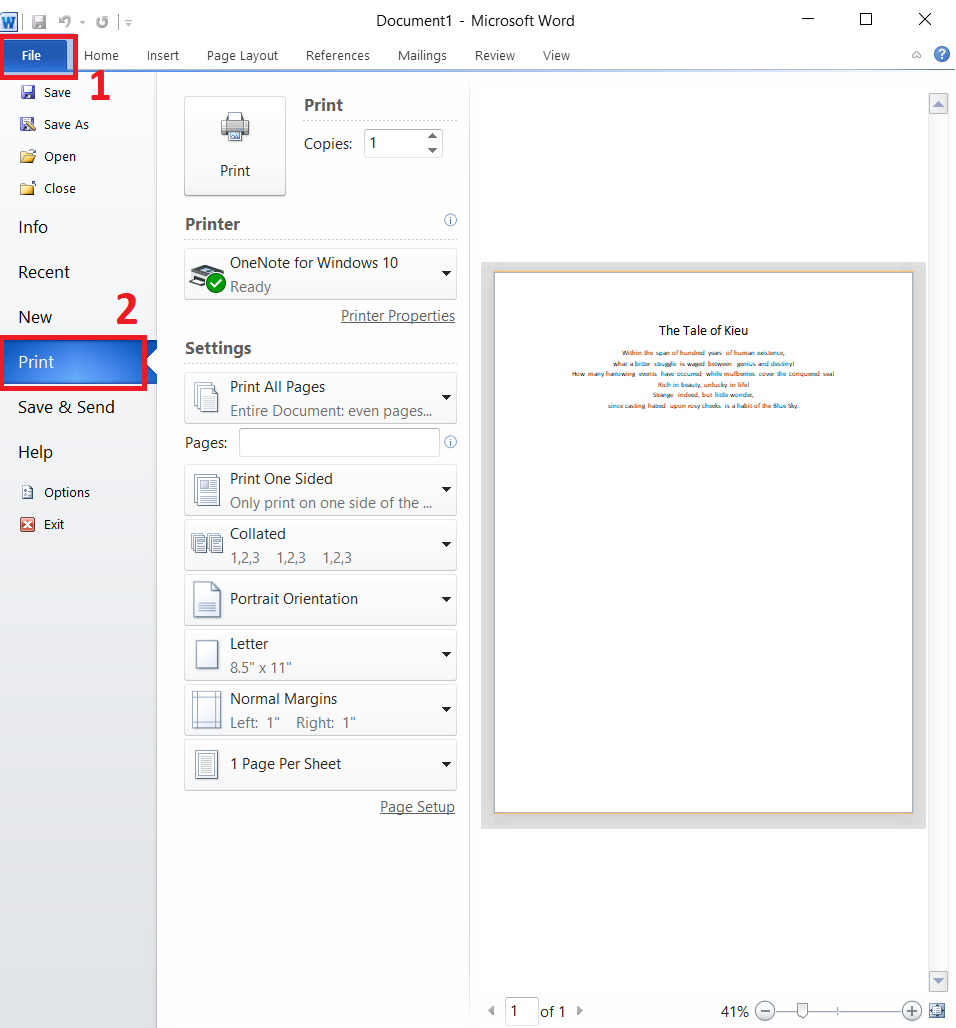Expand the Portrait Orientation dropdown
Screen dimensions: 956x1028
[x=446, y=599]
